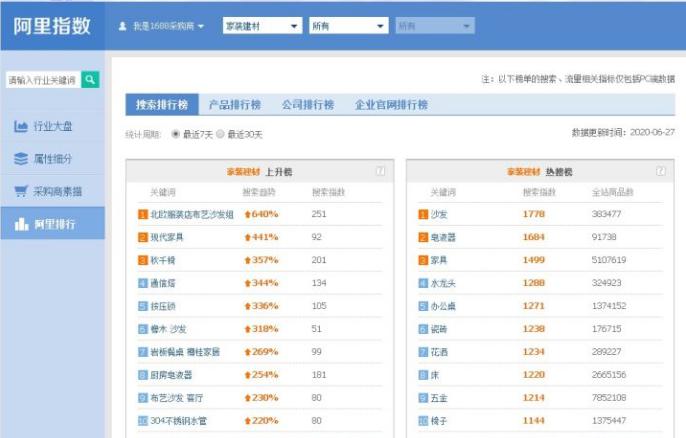Image resolution: width=686 pixels, height=438 pixels.
Task: Open keyword 水龙头 in hot list
Action: 443,283
